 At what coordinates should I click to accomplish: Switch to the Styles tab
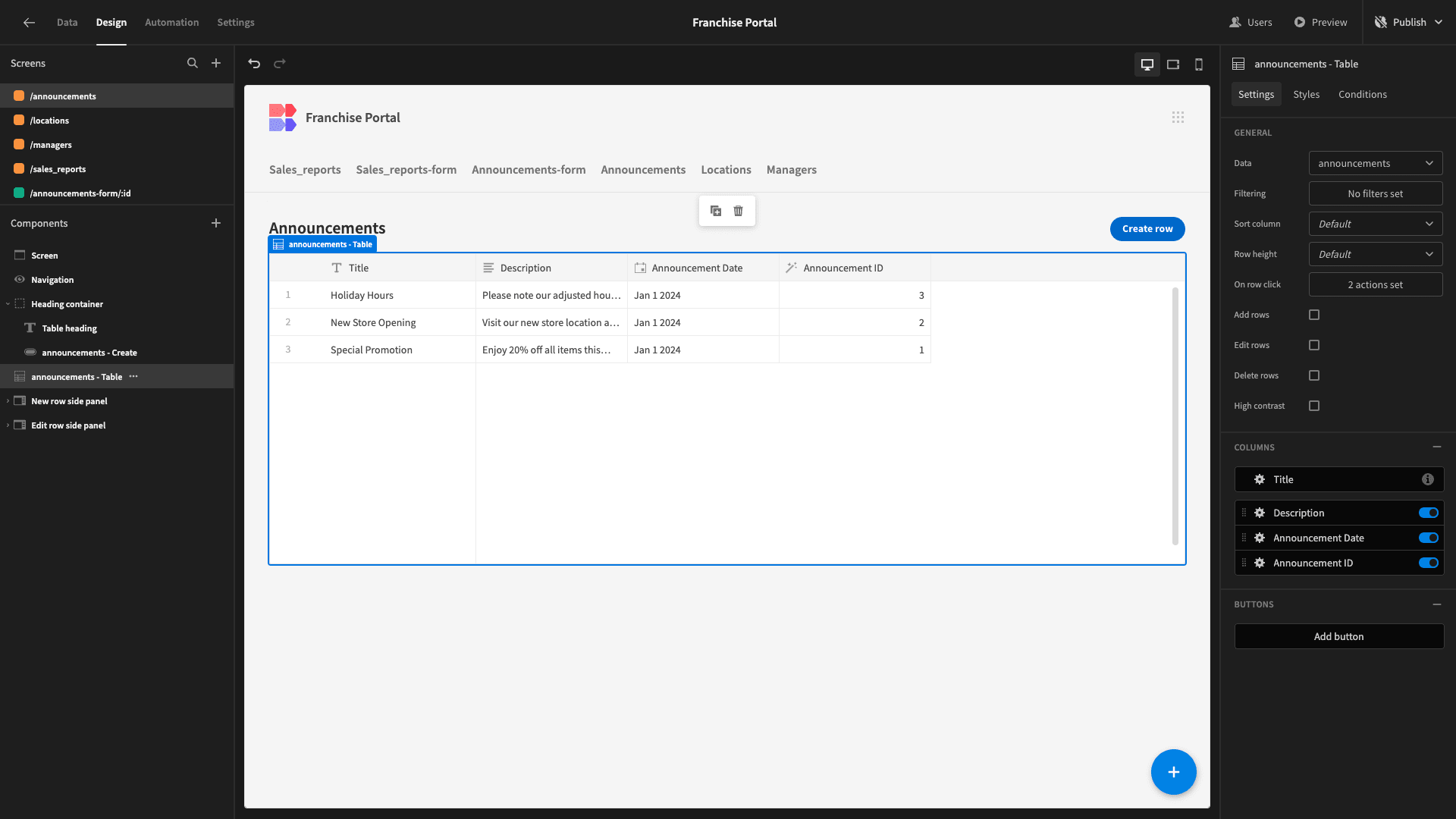[1307, 95]
